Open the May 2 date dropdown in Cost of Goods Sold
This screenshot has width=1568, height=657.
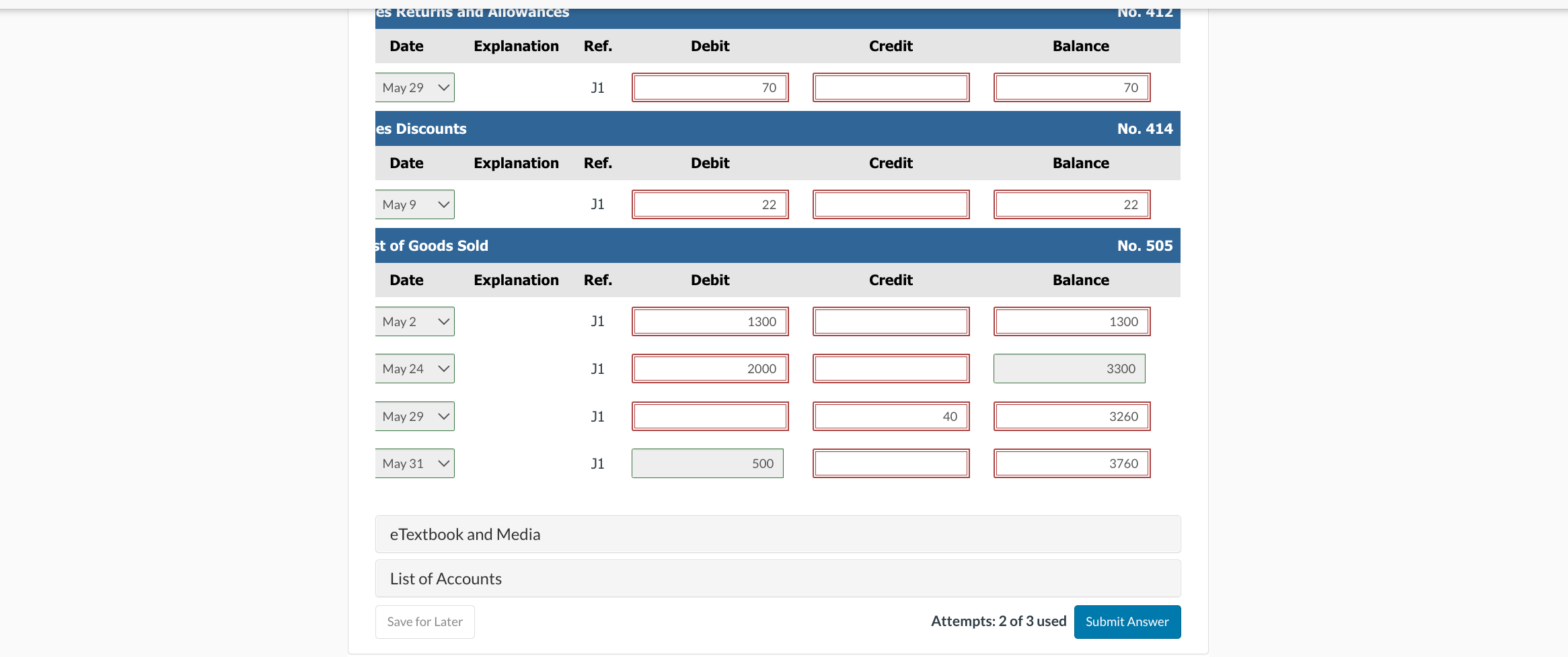(415, 321)
